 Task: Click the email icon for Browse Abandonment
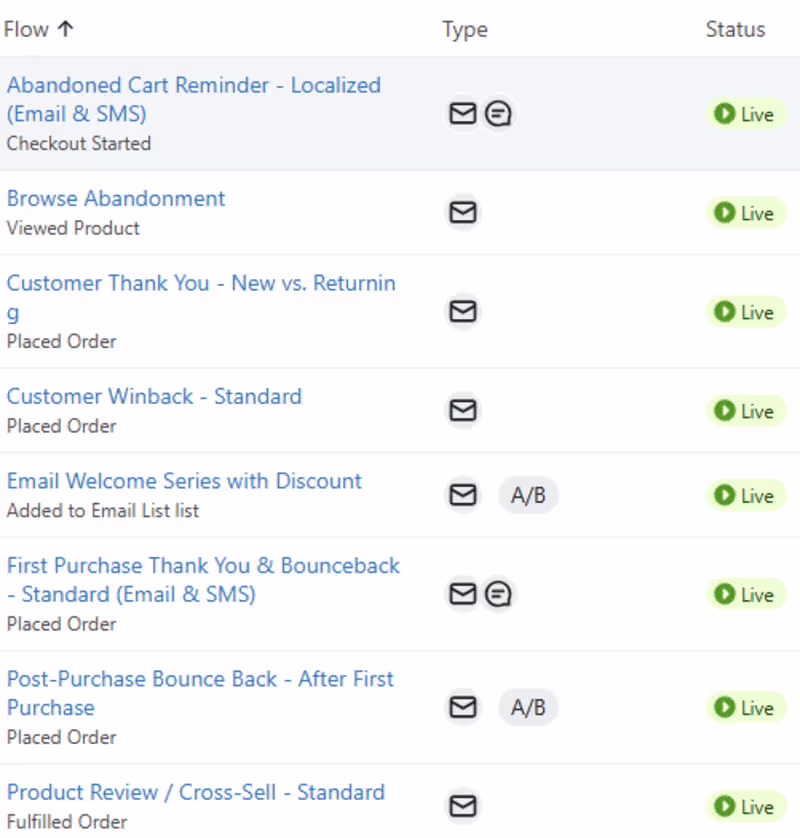462,212
